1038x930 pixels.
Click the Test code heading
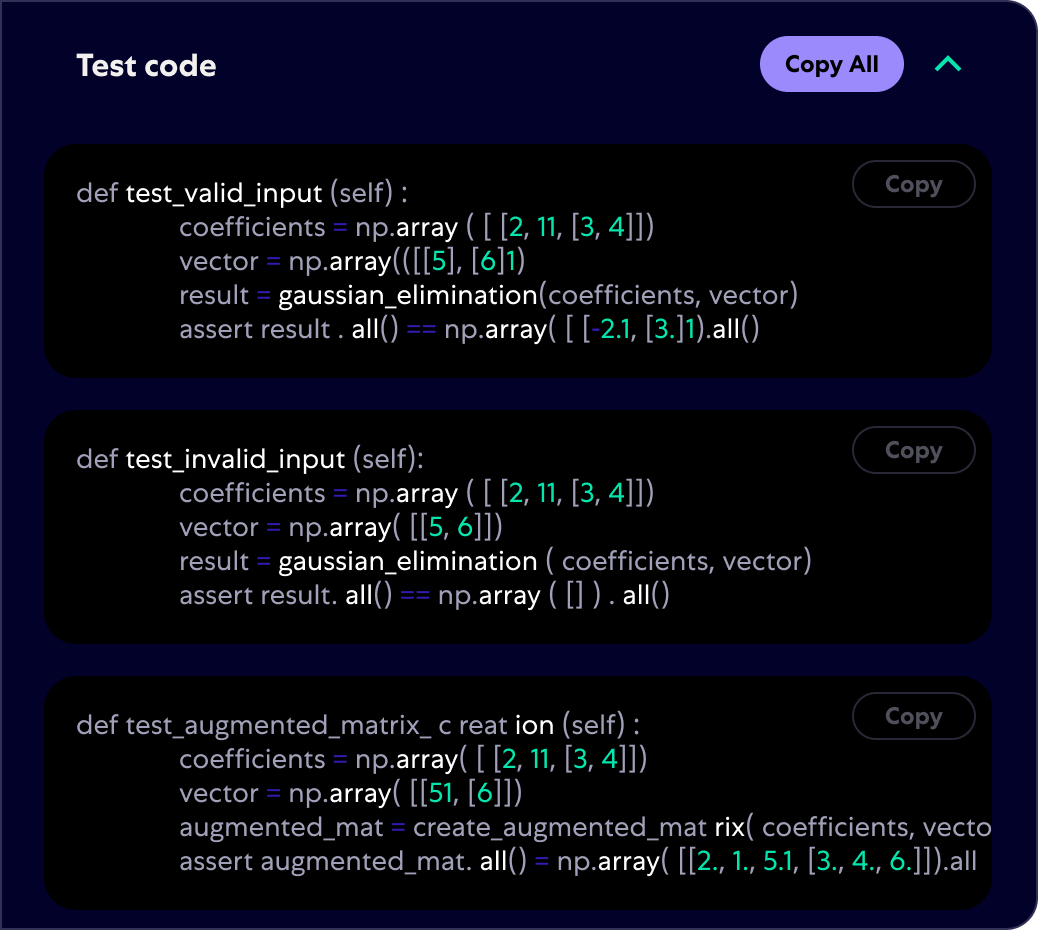click(146, 66)
